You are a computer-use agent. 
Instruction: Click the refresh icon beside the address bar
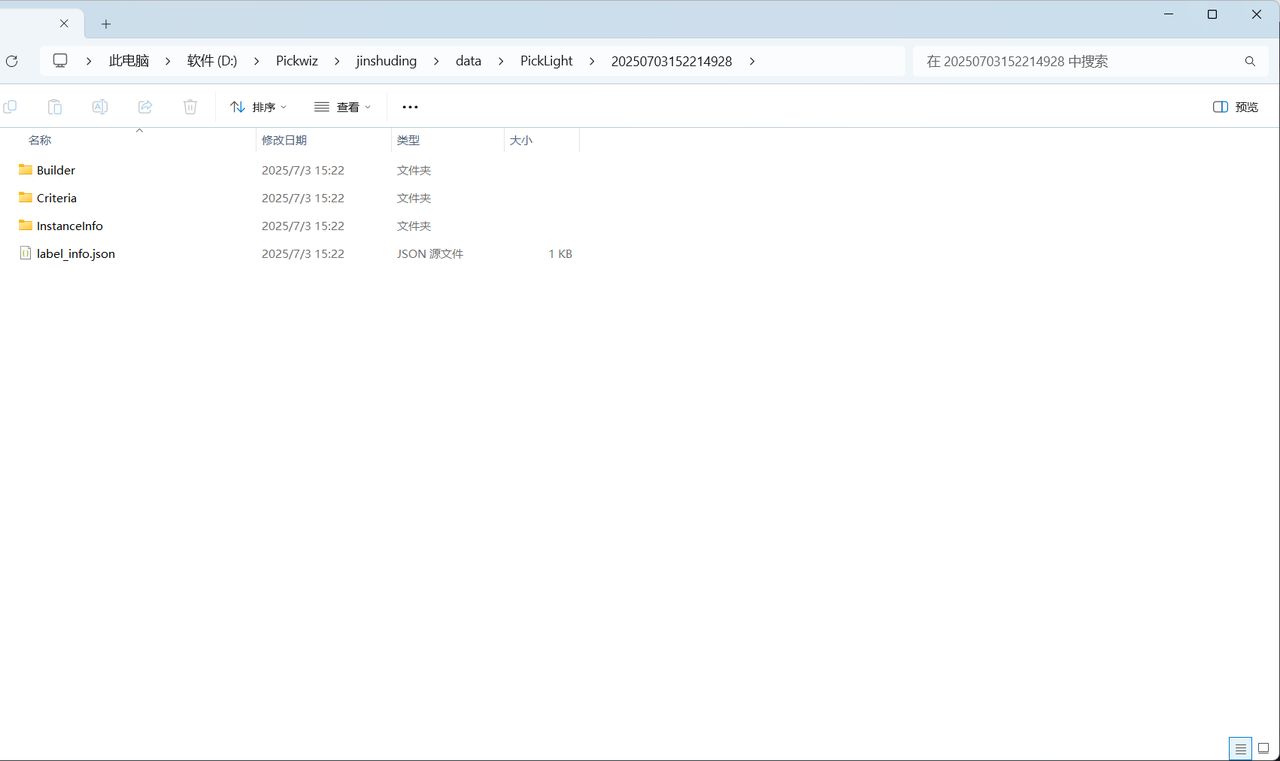click(12, 61)
